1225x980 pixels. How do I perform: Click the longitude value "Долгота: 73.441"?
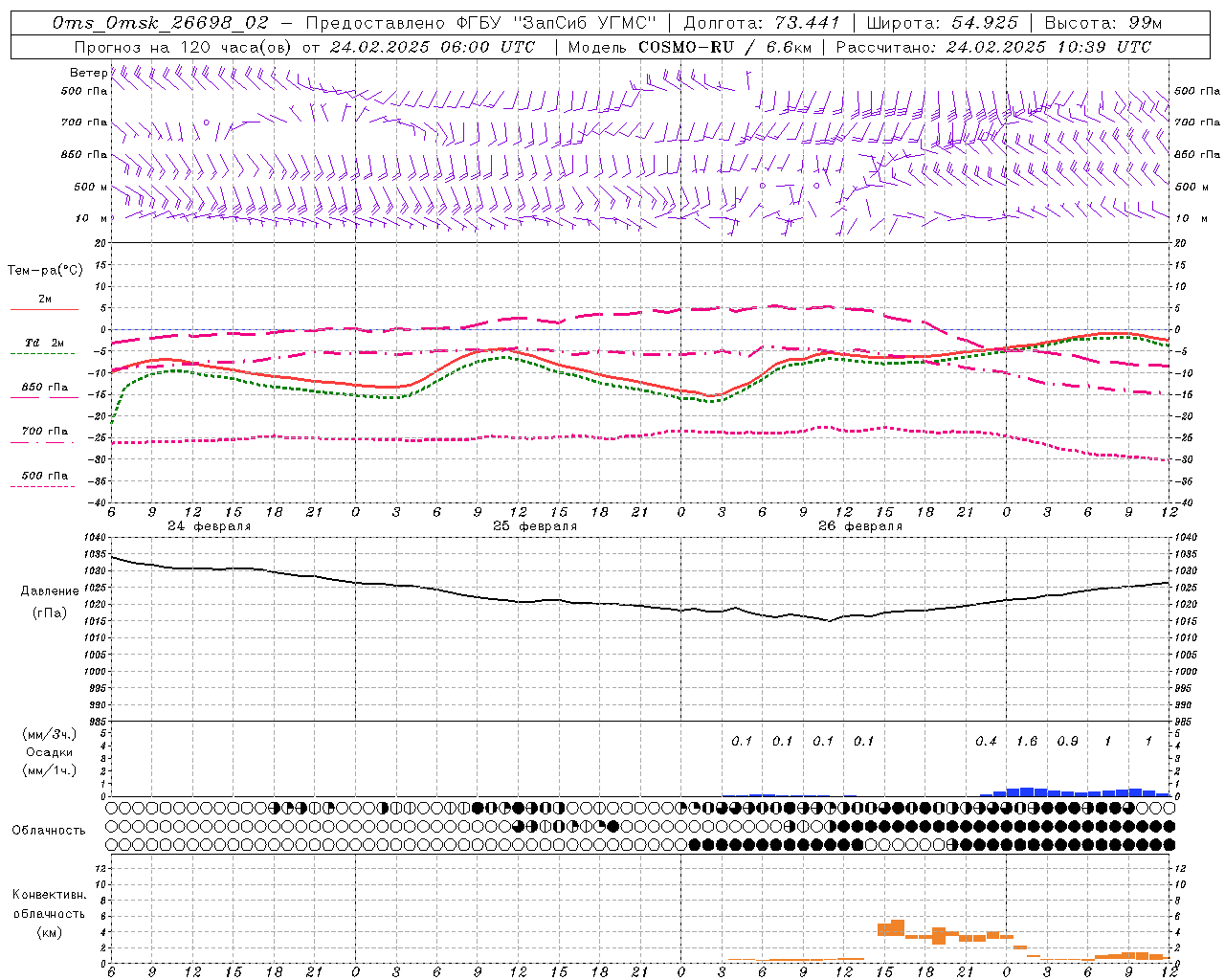[x=762, y=23]
